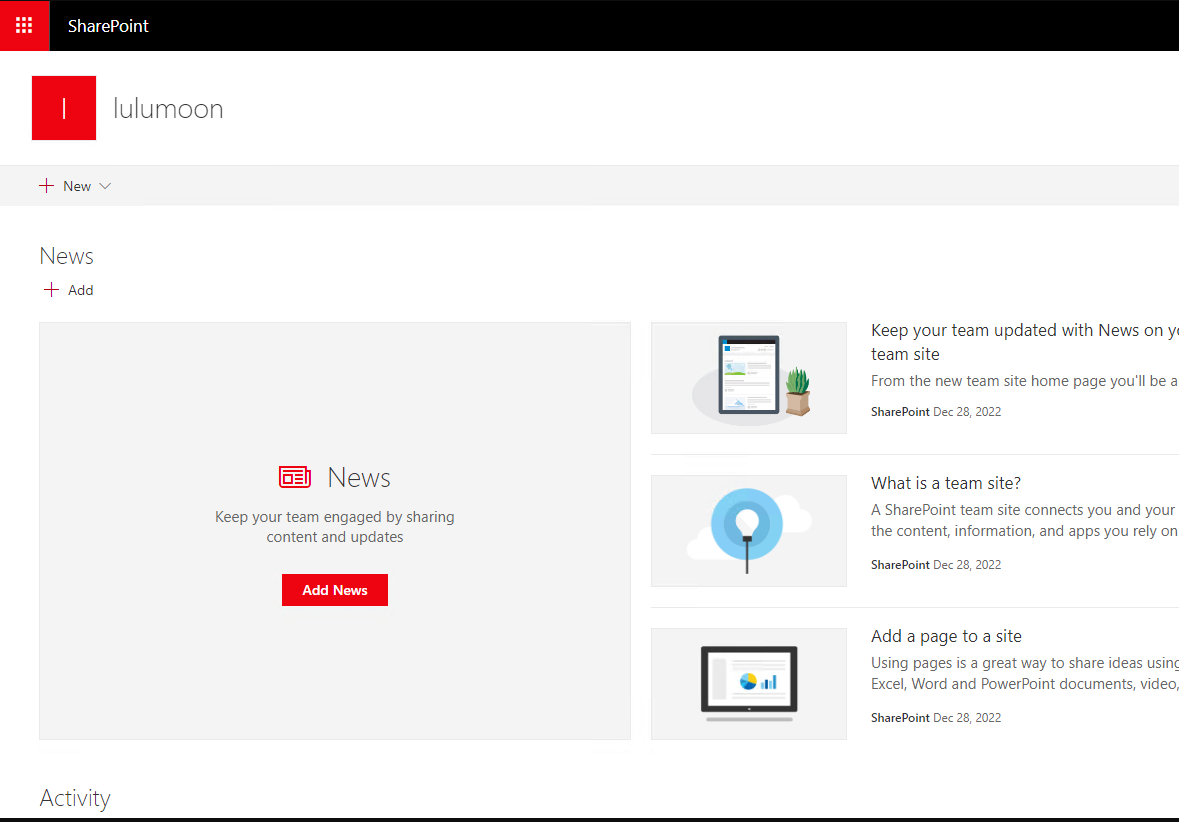Open 'What is a team site?' article

coord(946,483)
